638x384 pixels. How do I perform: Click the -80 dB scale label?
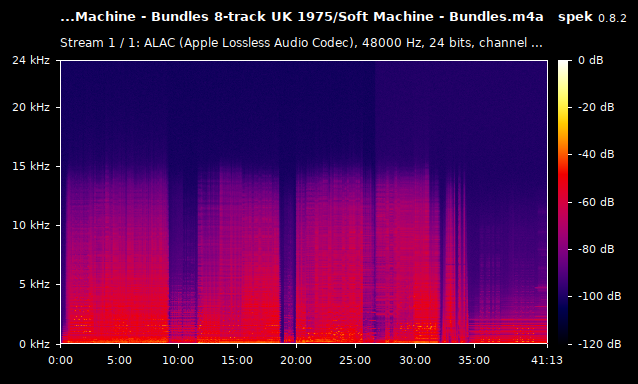pyautogui.click(x=596, y=249)
